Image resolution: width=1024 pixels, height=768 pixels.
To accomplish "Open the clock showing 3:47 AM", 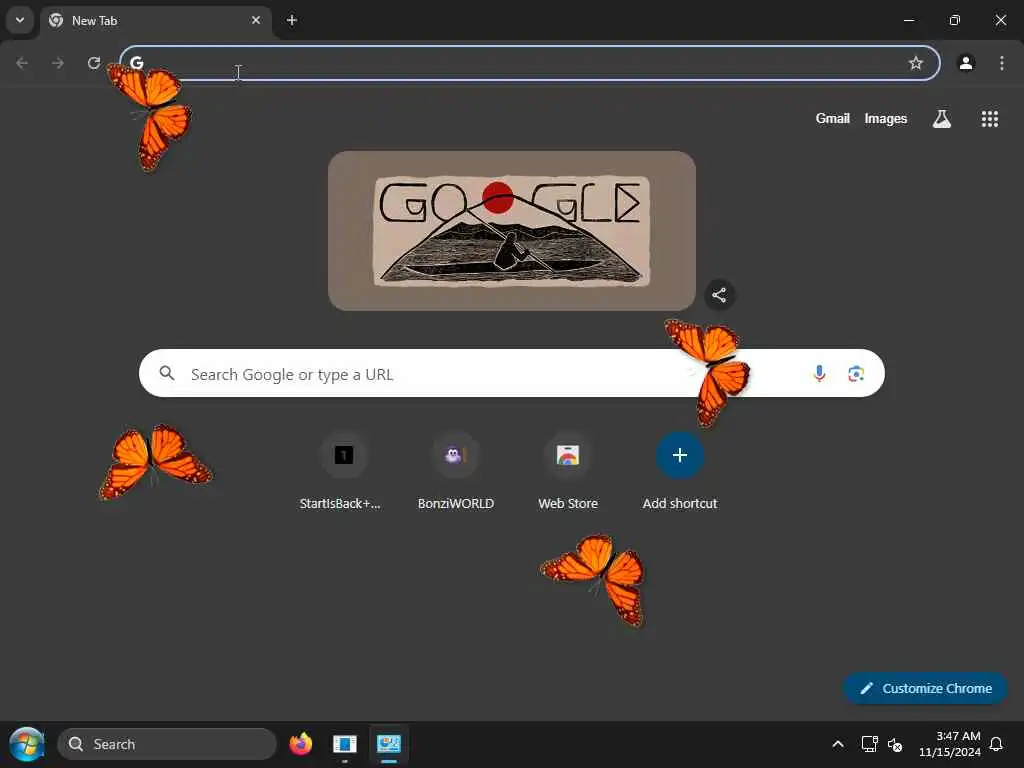I will (x=950, y=744).
